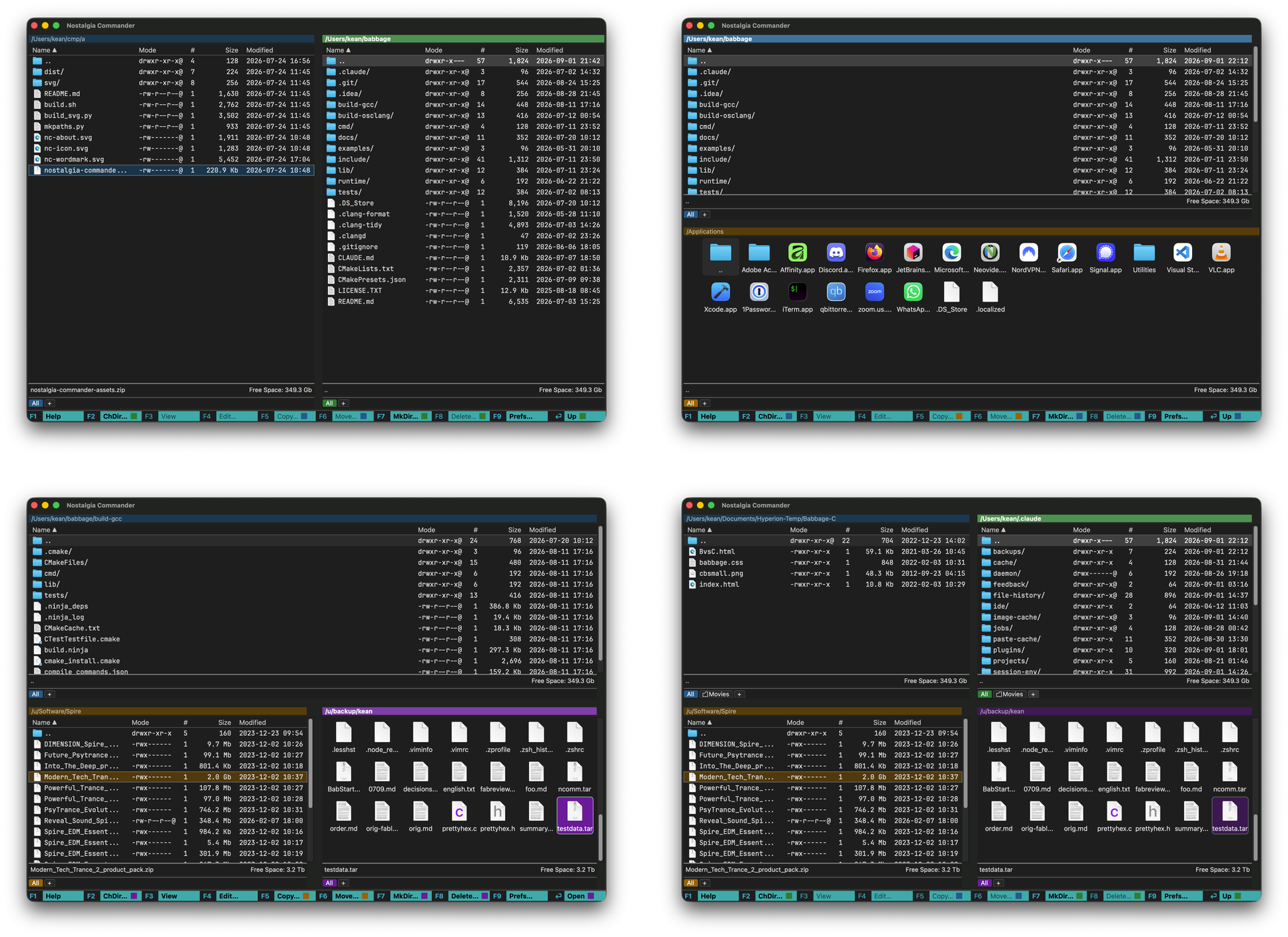Open the Utilities folder icon in /Applications
This screenshot has height=937, width=1288.
[x=1144, y=253]
